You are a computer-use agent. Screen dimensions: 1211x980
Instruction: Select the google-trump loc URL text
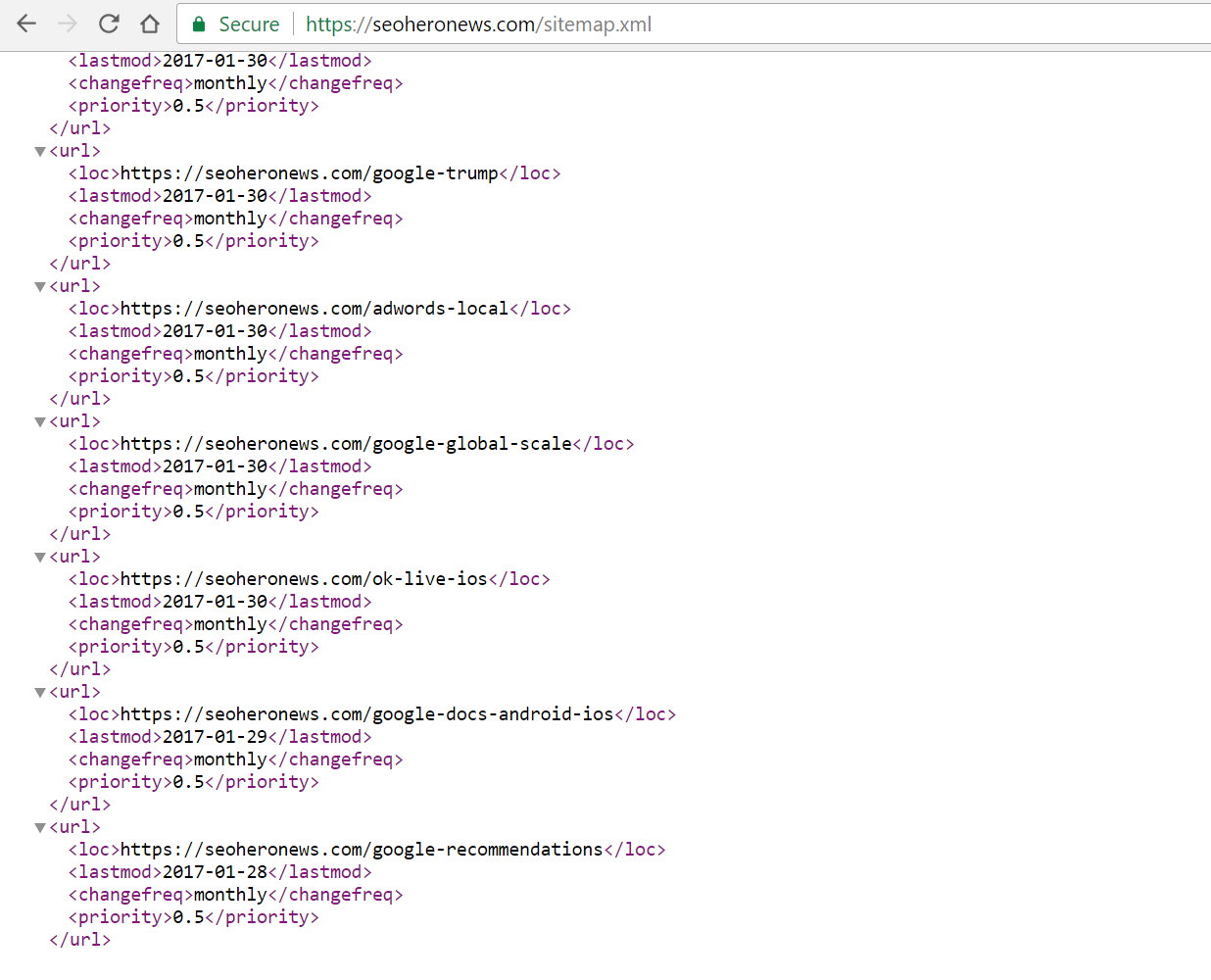coord(309,173)
